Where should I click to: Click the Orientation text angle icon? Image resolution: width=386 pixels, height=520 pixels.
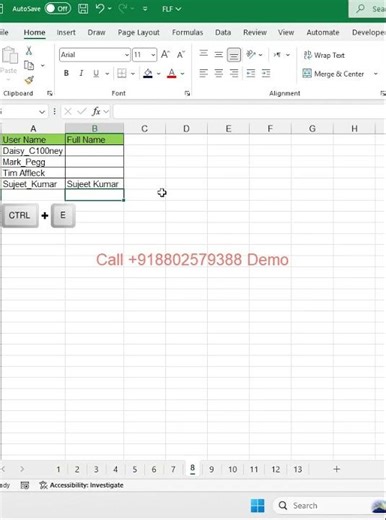click(251, 54)
